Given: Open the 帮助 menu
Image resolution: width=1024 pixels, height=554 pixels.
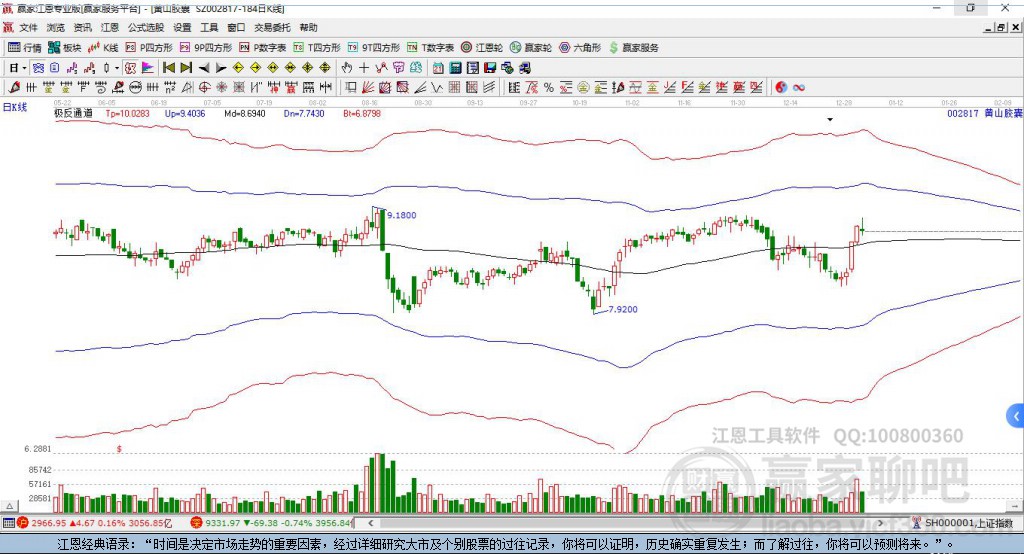Looking at the screenshot, I should click(308, 27).
